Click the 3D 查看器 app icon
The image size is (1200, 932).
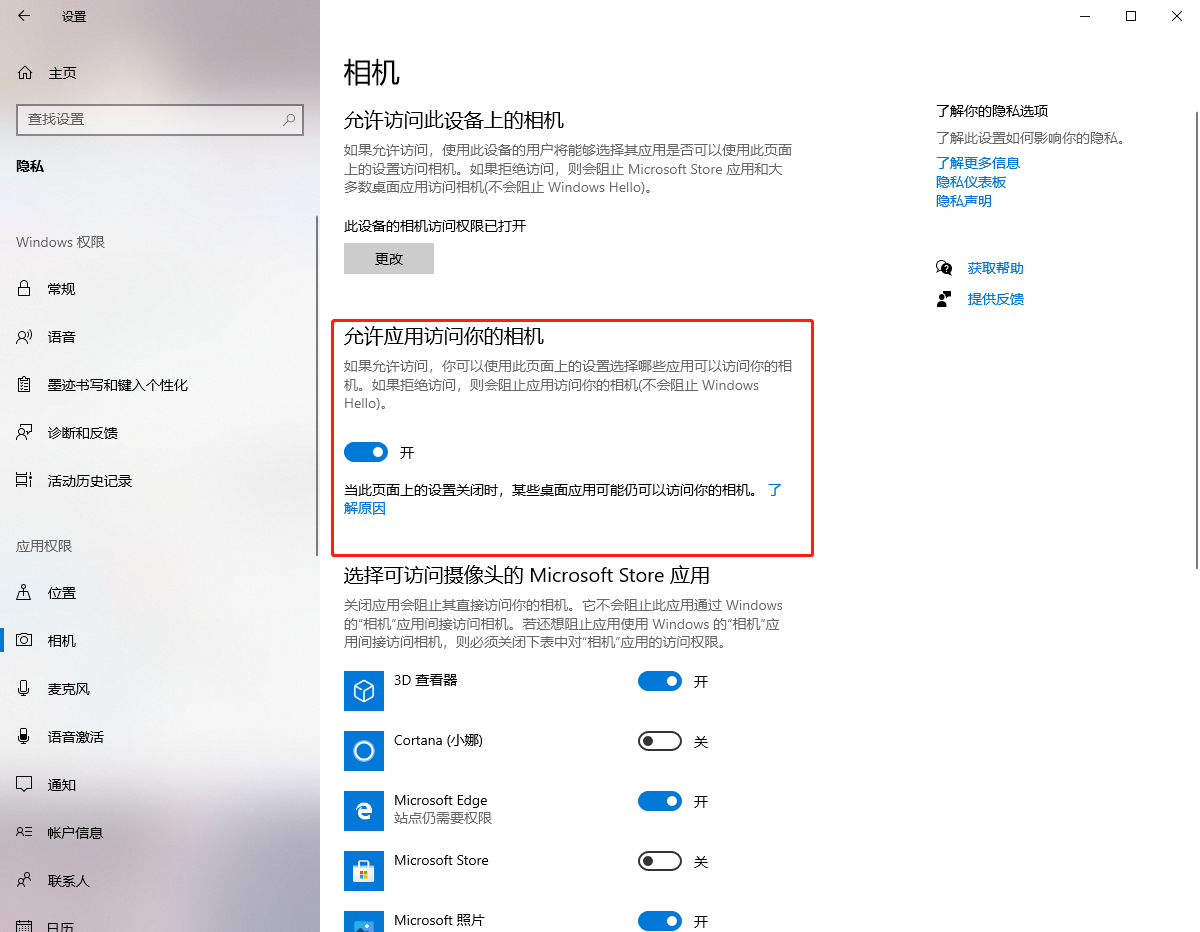point(364,691)
